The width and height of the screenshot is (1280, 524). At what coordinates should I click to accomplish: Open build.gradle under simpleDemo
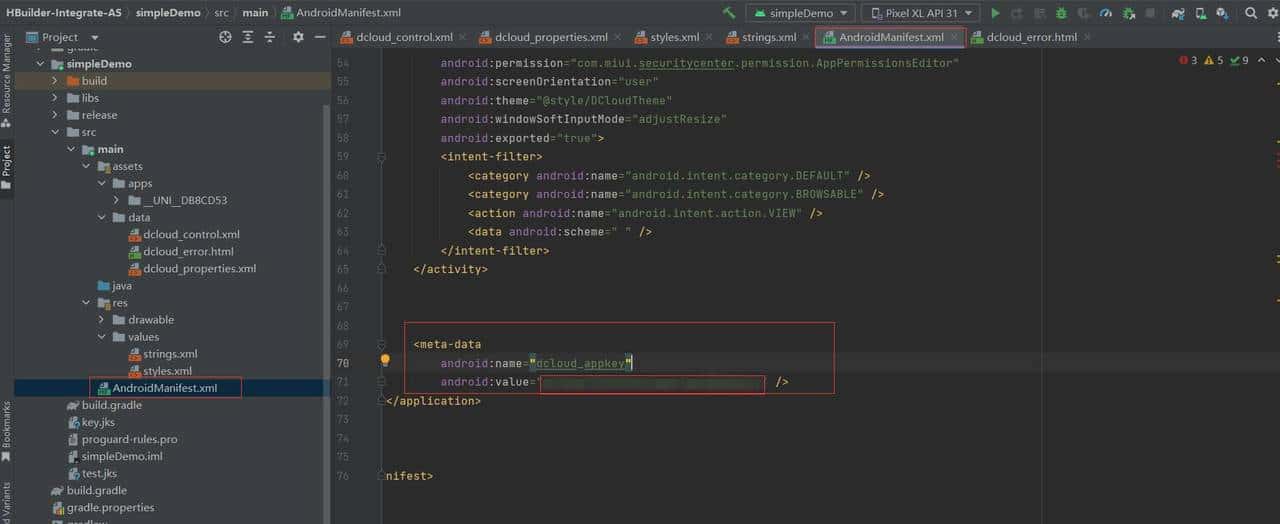pos(111,405)
